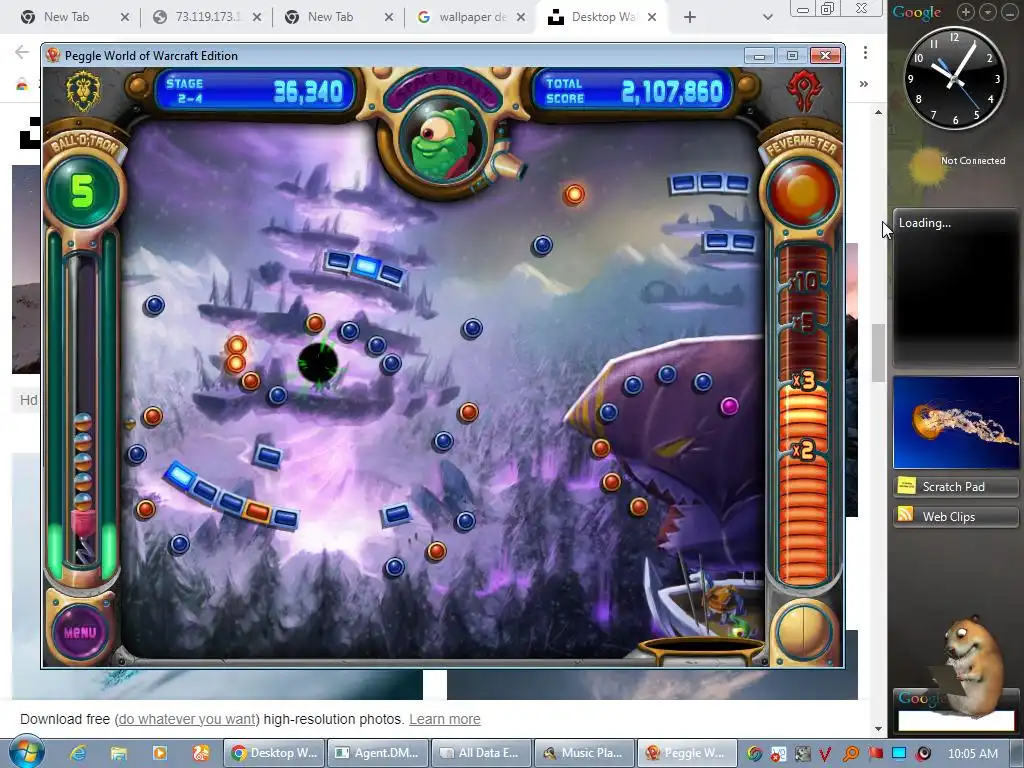Click the orange brick in curved brick row
This screenshot has width=1024, height=768.
tap(258, 511)
